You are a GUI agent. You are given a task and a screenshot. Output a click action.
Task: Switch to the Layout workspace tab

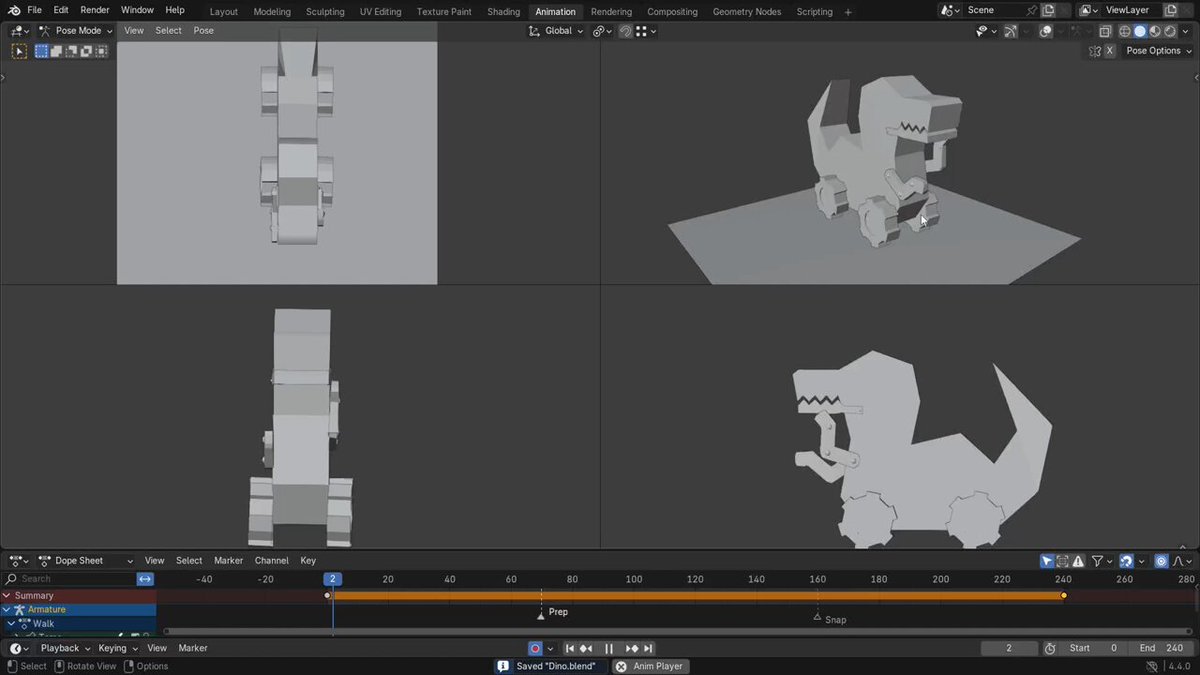pos(224,12)
